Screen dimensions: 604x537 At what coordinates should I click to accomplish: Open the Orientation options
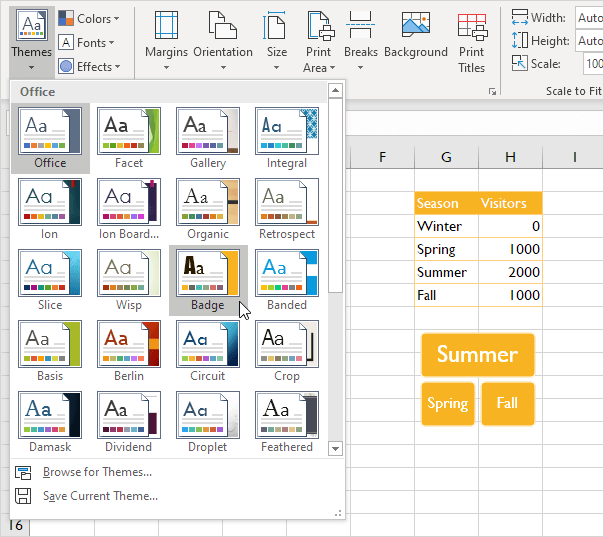click(222, 26)
